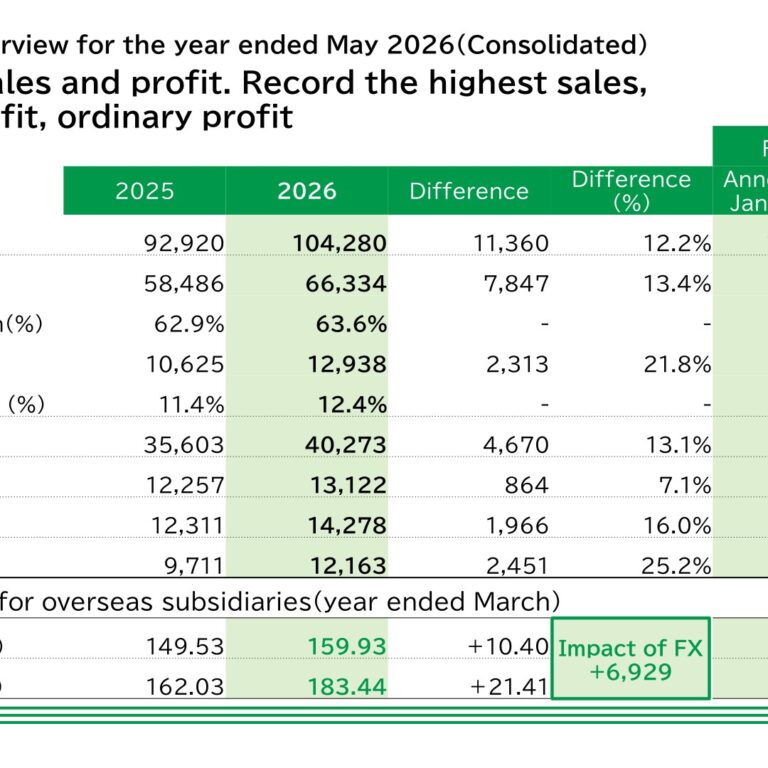Select the difference 1,966

point(517,526)
